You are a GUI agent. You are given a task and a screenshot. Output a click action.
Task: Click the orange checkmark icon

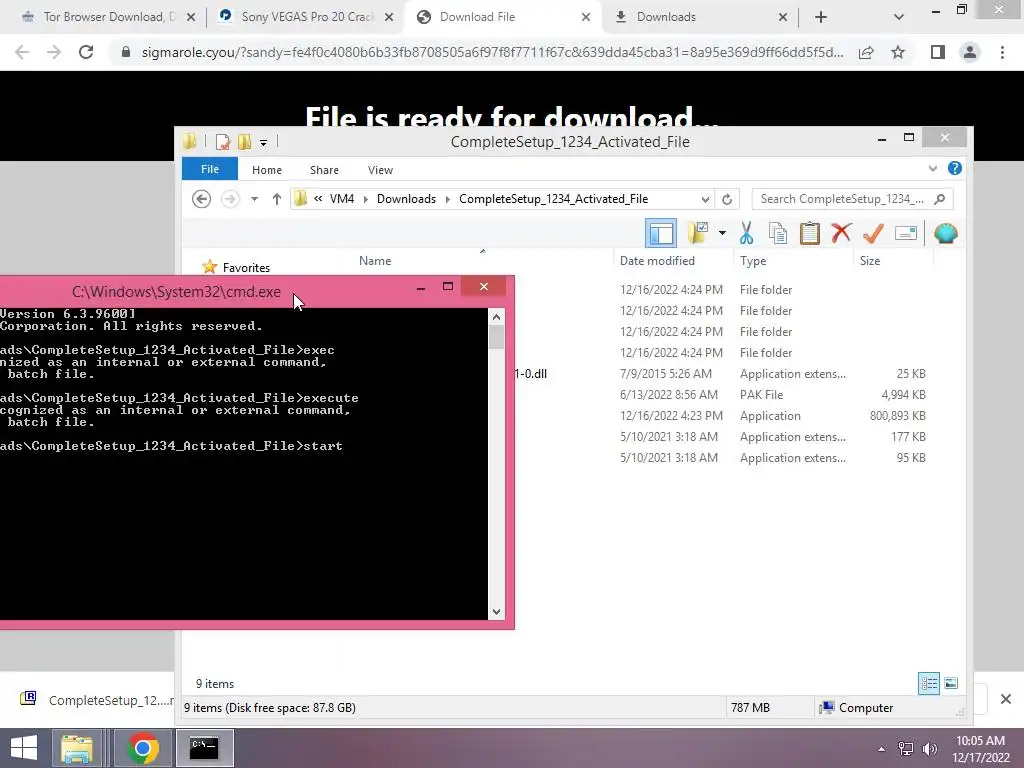click(873, 233)
